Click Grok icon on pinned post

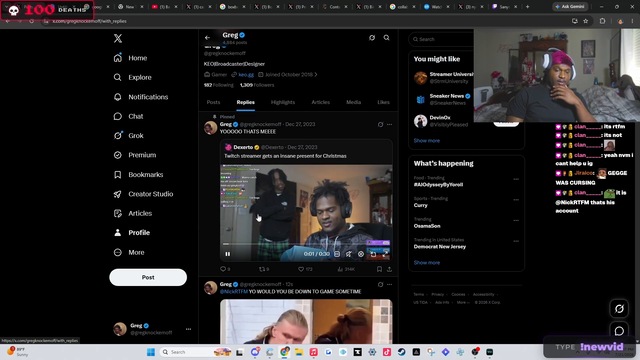click(380, 124)
